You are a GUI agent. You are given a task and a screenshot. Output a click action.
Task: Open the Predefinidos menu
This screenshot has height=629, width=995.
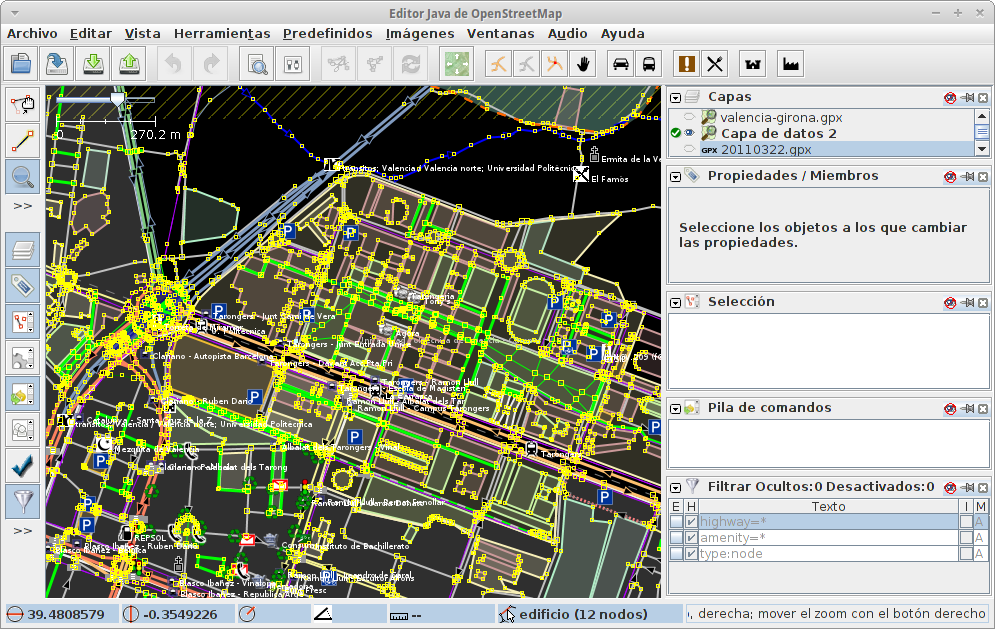coord(327,33)
